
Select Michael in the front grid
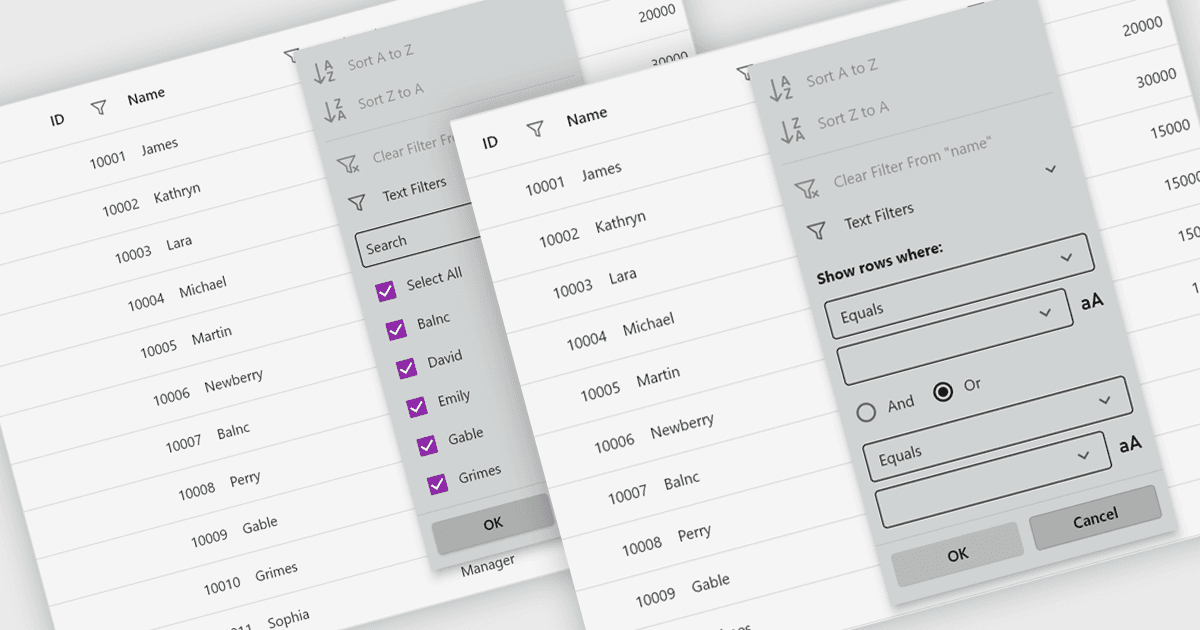[648, 326]
